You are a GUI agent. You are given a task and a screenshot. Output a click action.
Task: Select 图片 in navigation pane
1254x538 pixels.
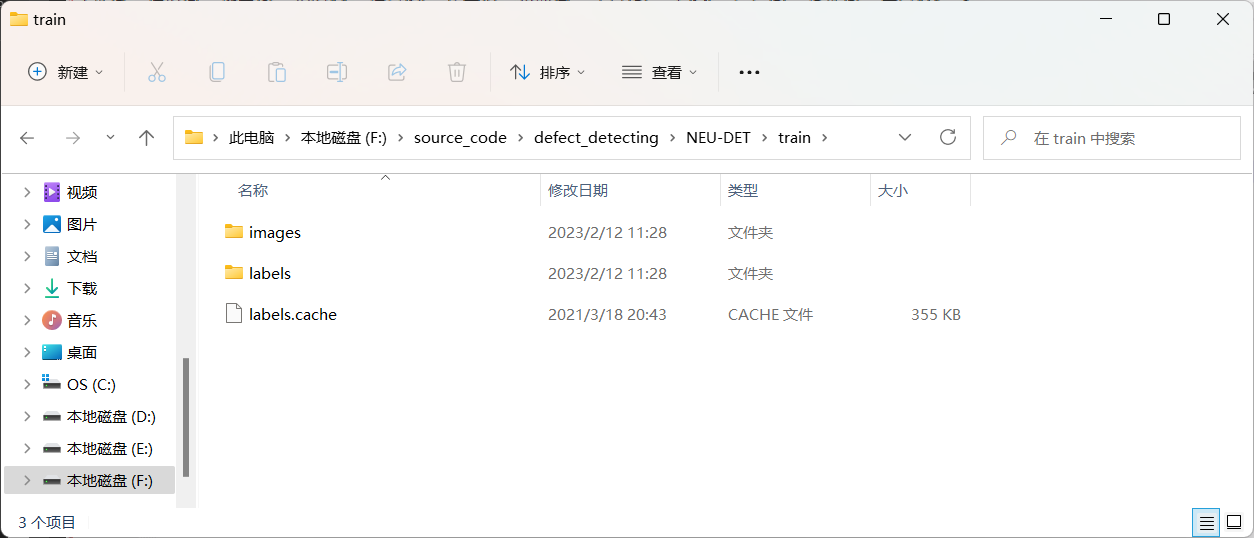click(82, 224)
